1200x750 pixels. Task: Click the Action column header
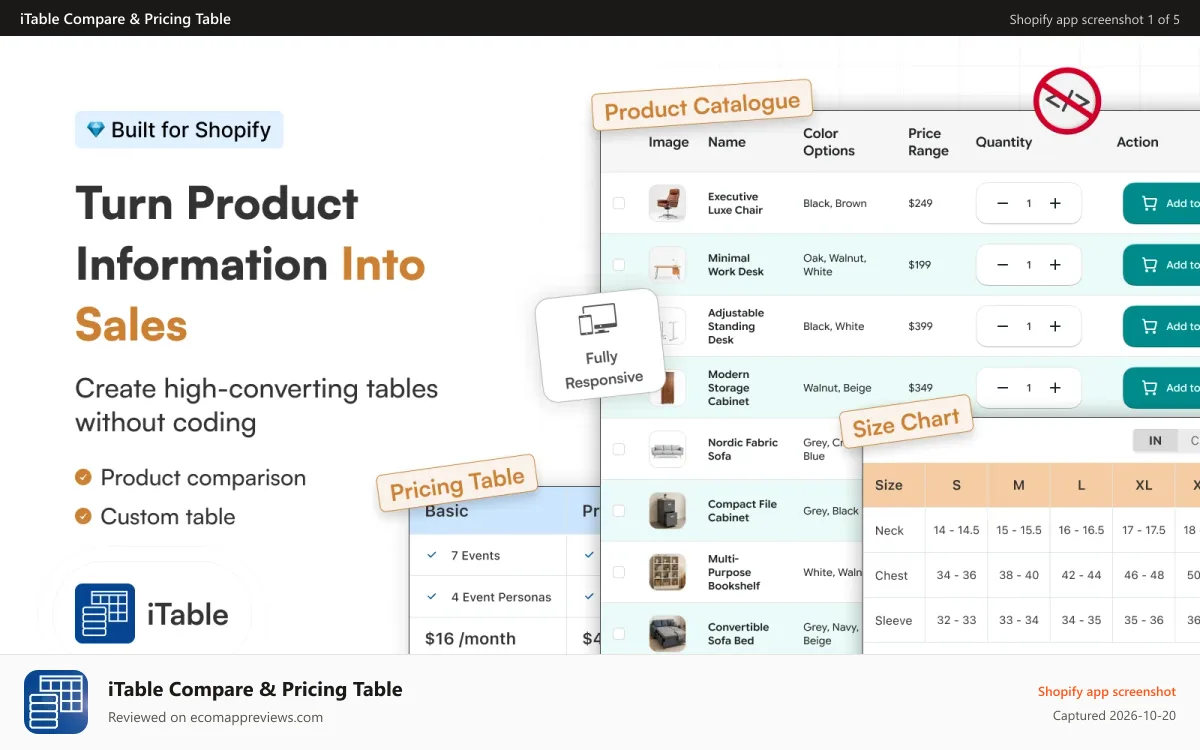[x=1138, y=142]
